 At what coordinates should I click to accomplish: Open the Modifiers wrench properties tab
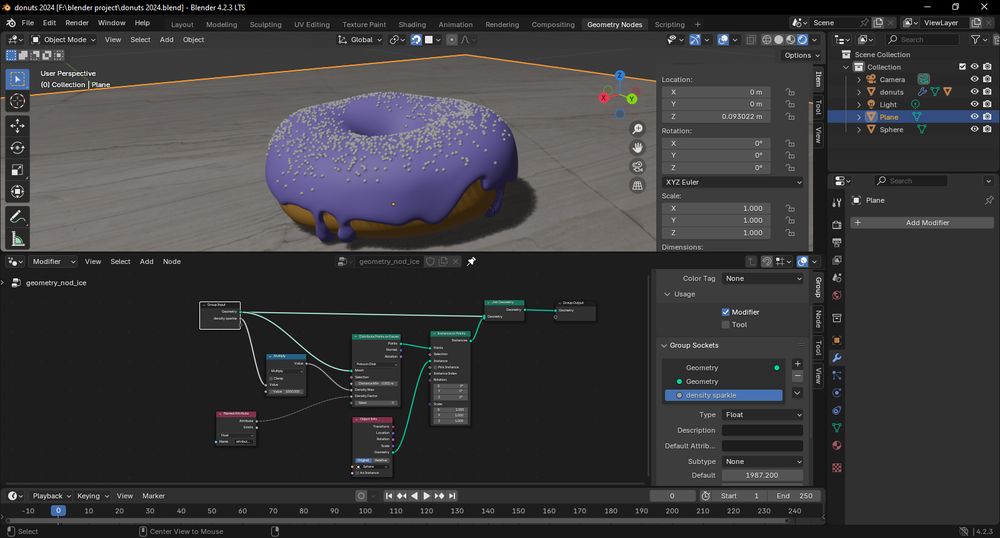coord(837,358)
